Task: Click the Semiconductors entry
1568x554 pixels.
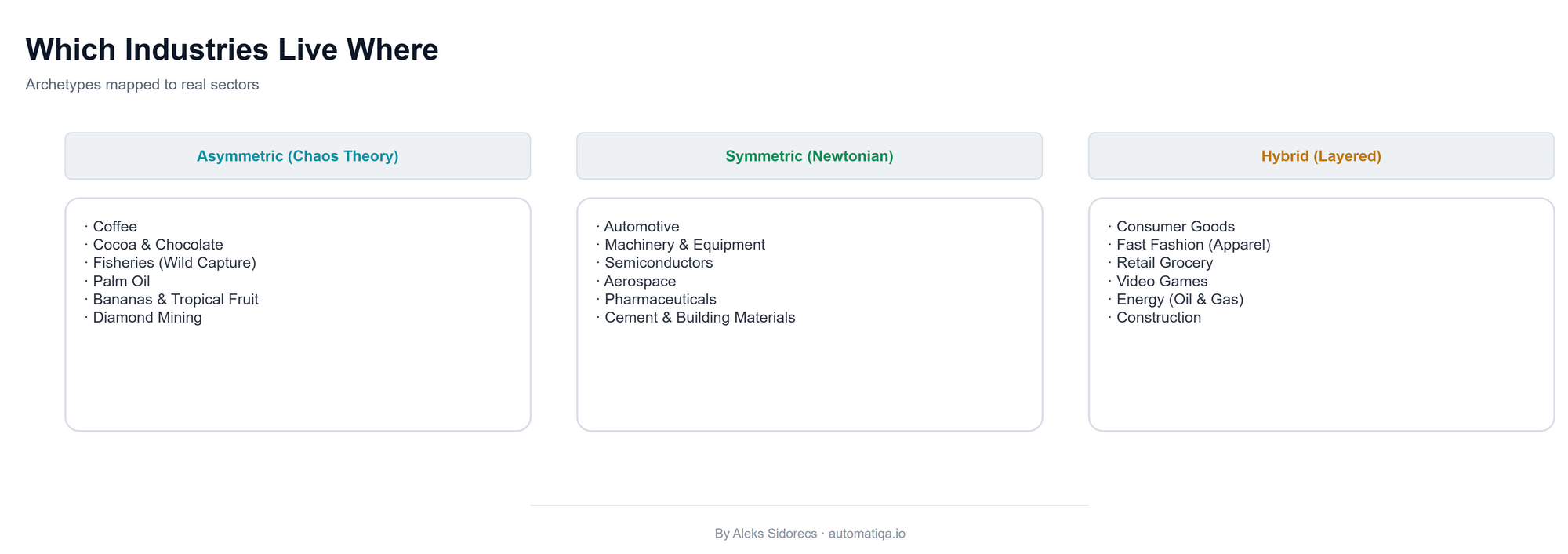Action: [659, 263]
